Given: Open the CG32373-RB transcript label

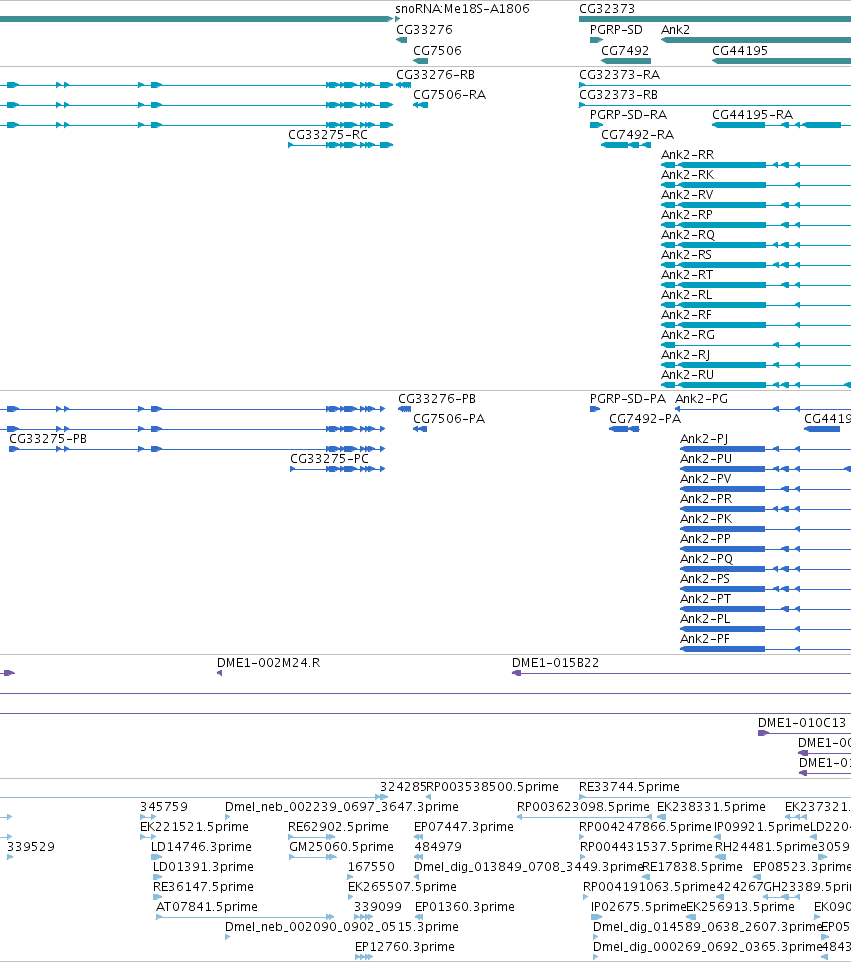Looking at the screenshot, I should 618,95.
